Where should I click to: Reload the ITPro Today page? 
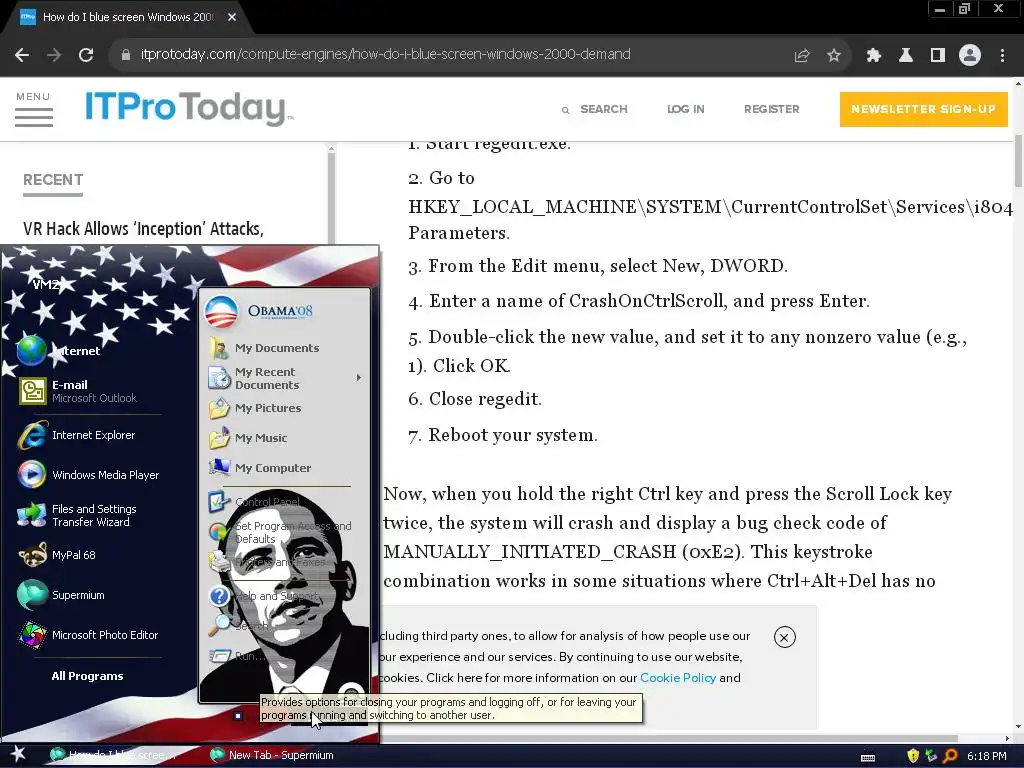(86, 55)
